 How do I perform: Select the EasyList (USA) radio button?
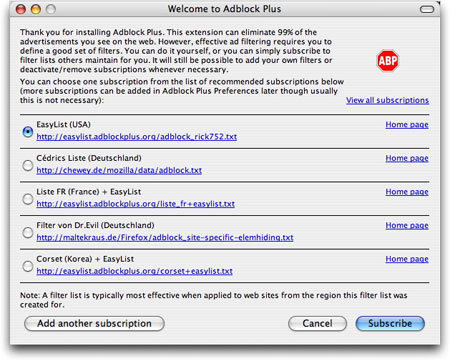[x=28, y=132]
